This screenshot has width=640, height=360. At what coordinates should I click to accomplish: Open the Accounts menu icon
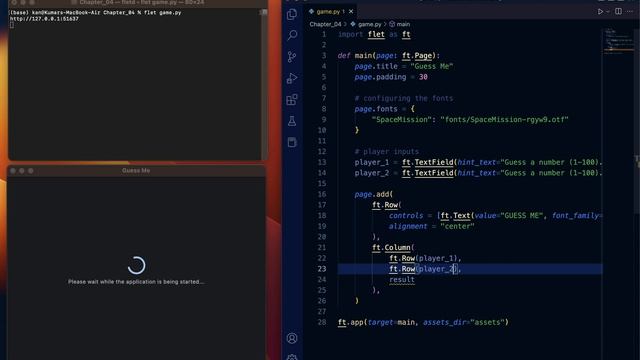click(x=292, y=338)
